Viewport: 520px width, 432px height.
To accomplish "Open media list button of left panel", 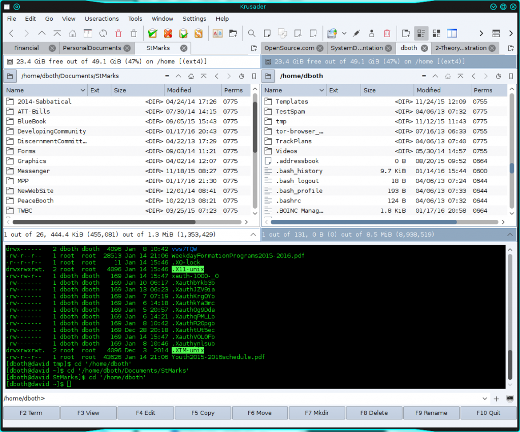I will point(10,76).
